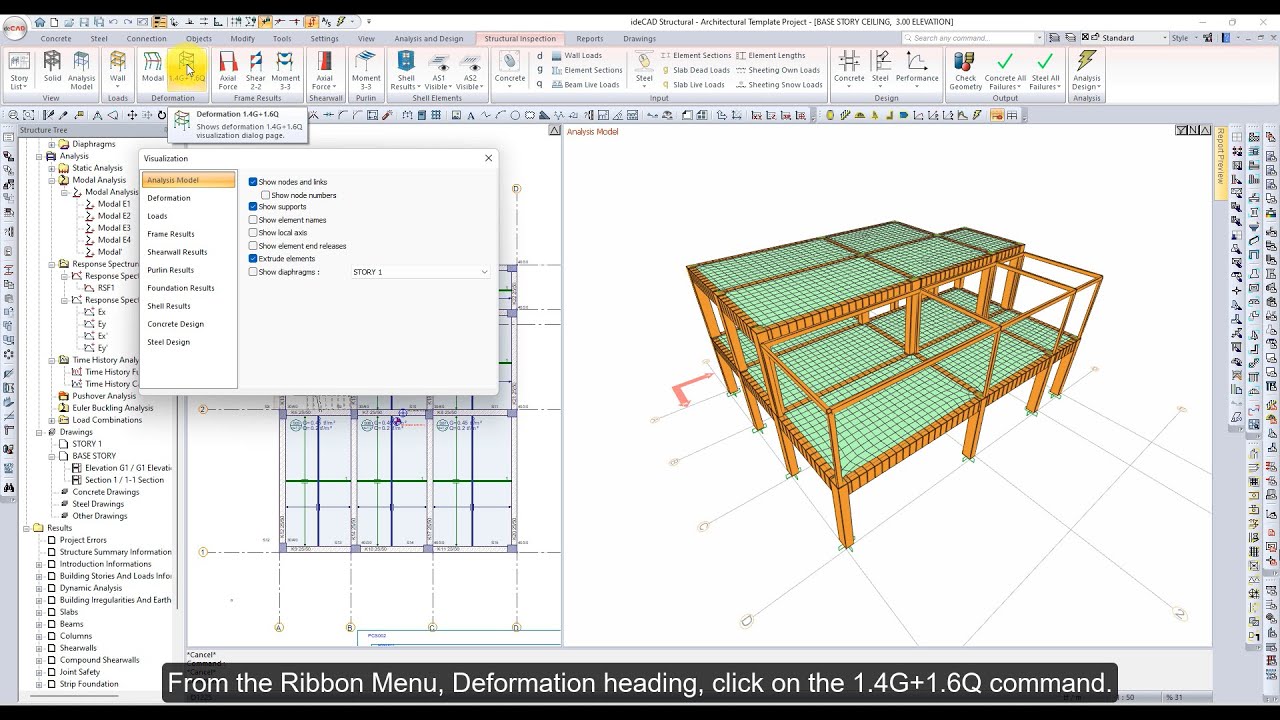Check Project Errors box in Results
The image size is (1280, 720).
pos(52,540)
